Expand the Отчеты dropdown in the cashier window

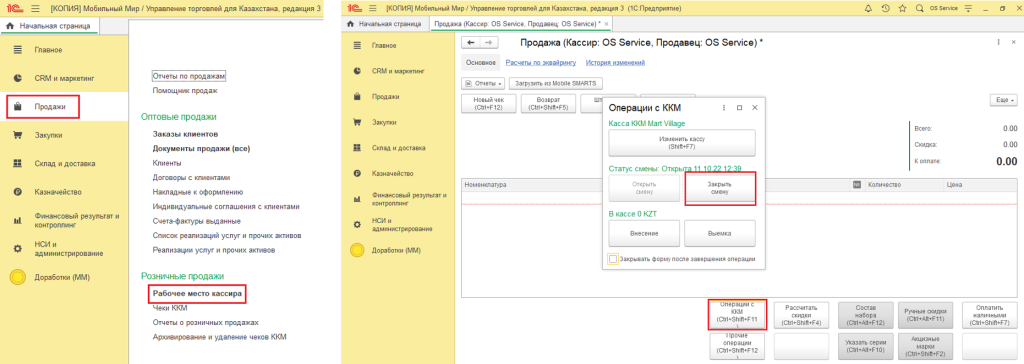(x=483, y=84)
